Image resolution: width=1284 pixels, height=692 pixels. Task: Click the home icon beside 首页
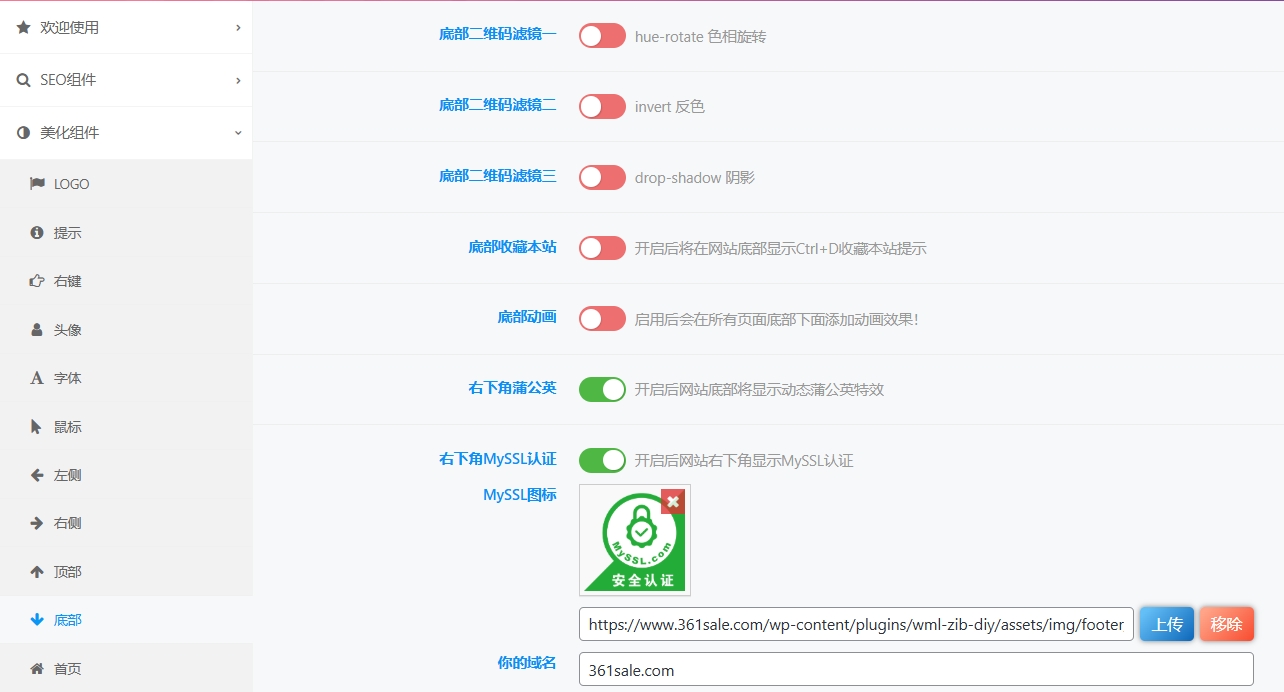pos(37,668)
